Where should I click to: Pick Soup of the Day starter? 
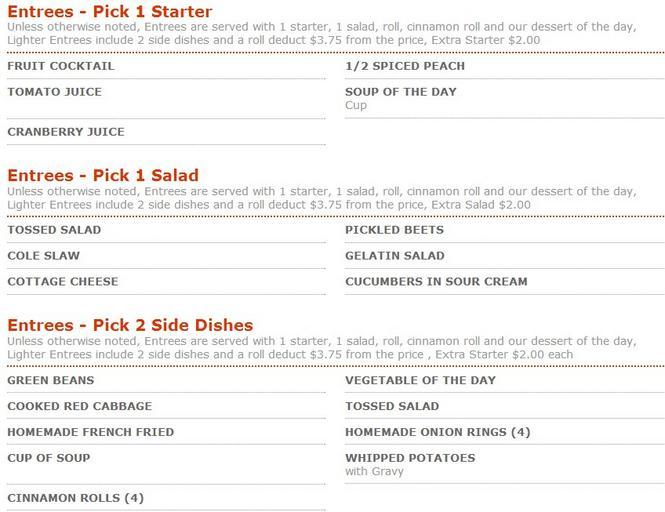coord(401,92)
